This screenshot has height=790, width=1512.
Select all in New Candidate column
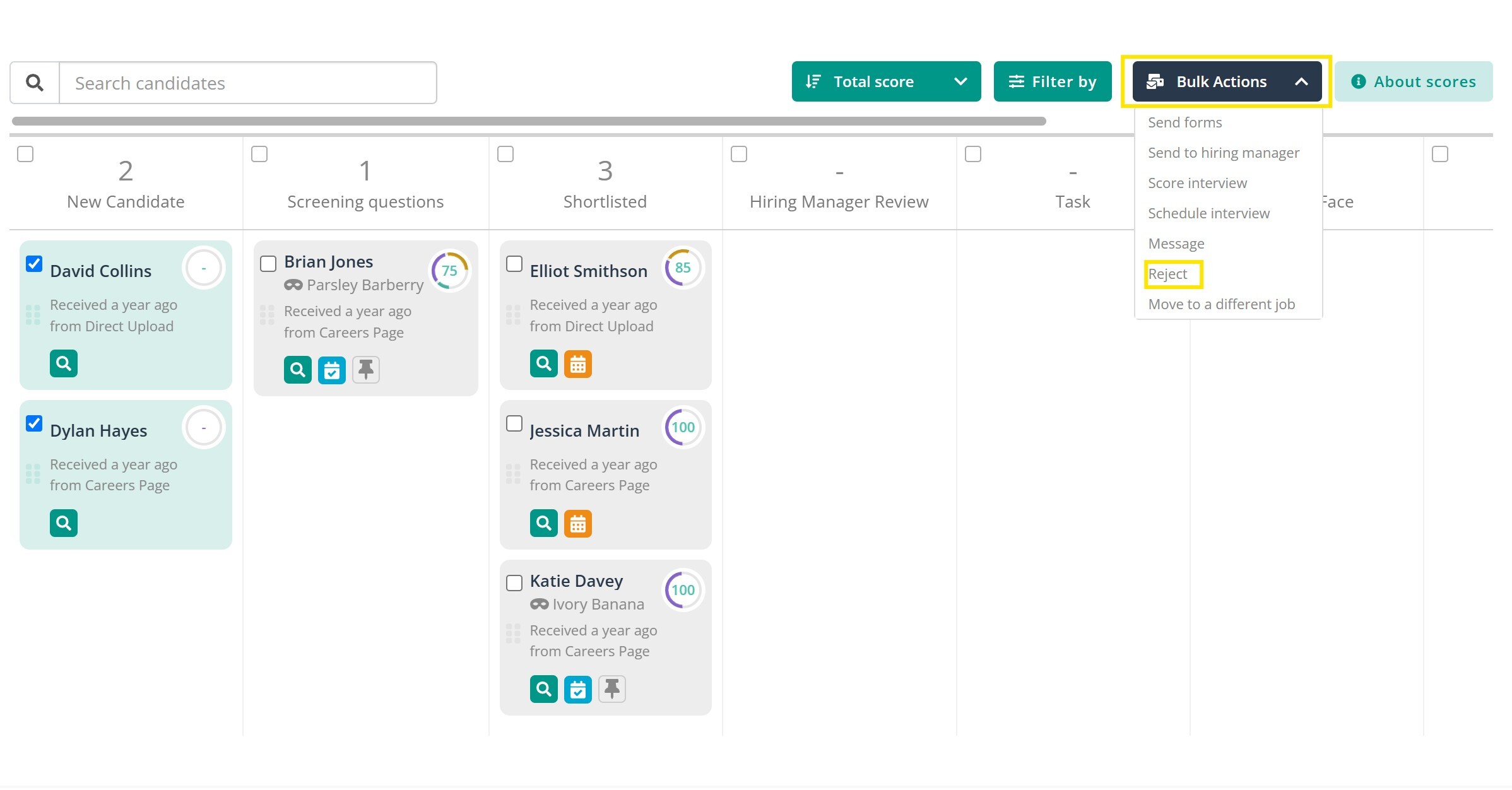(x=25, y=154)
